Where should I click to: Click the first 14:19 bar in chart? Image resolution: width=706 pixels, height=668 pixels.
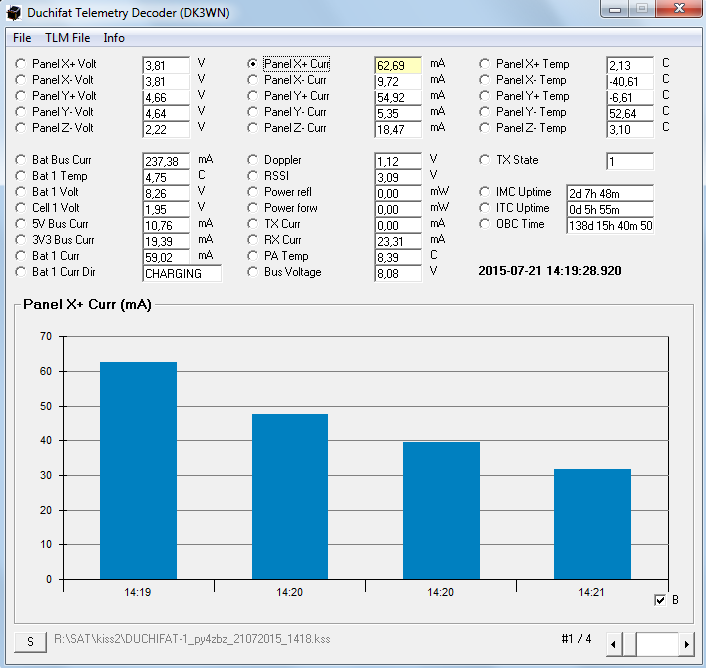[x=138, y=470]
